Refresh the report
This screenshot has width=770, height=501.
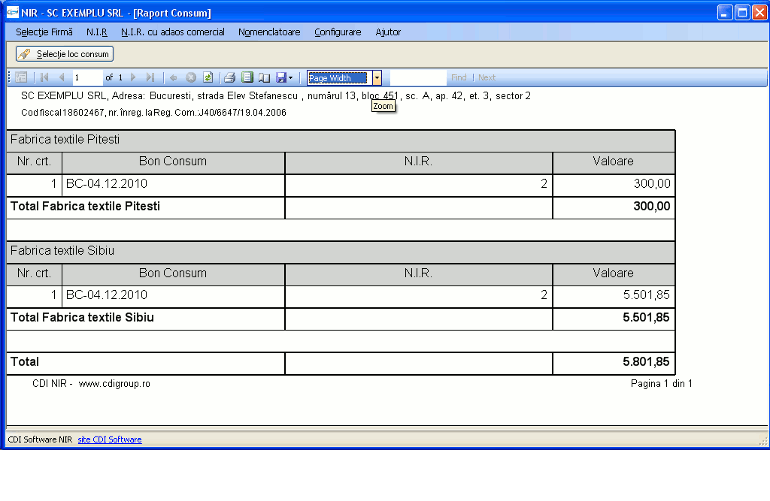point(208,77)
